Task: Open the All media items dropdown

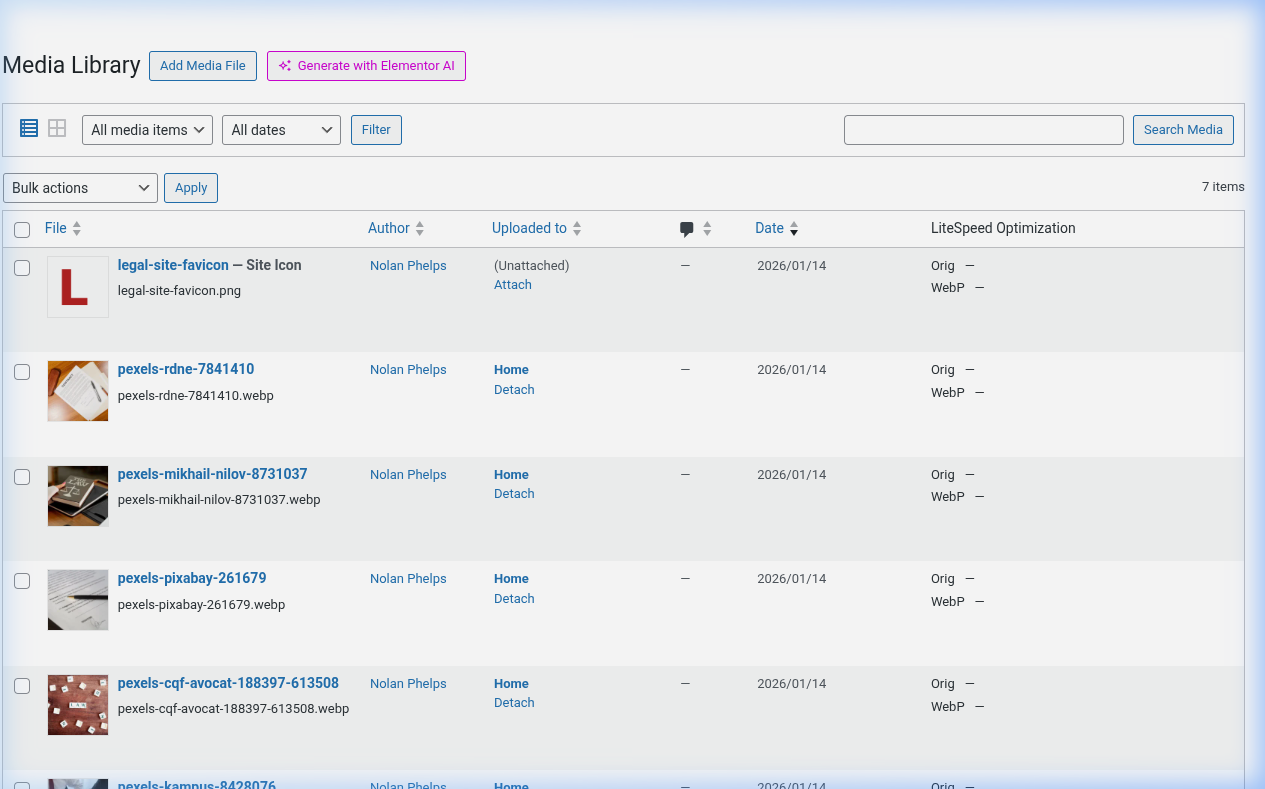Action: click(147, 129)
